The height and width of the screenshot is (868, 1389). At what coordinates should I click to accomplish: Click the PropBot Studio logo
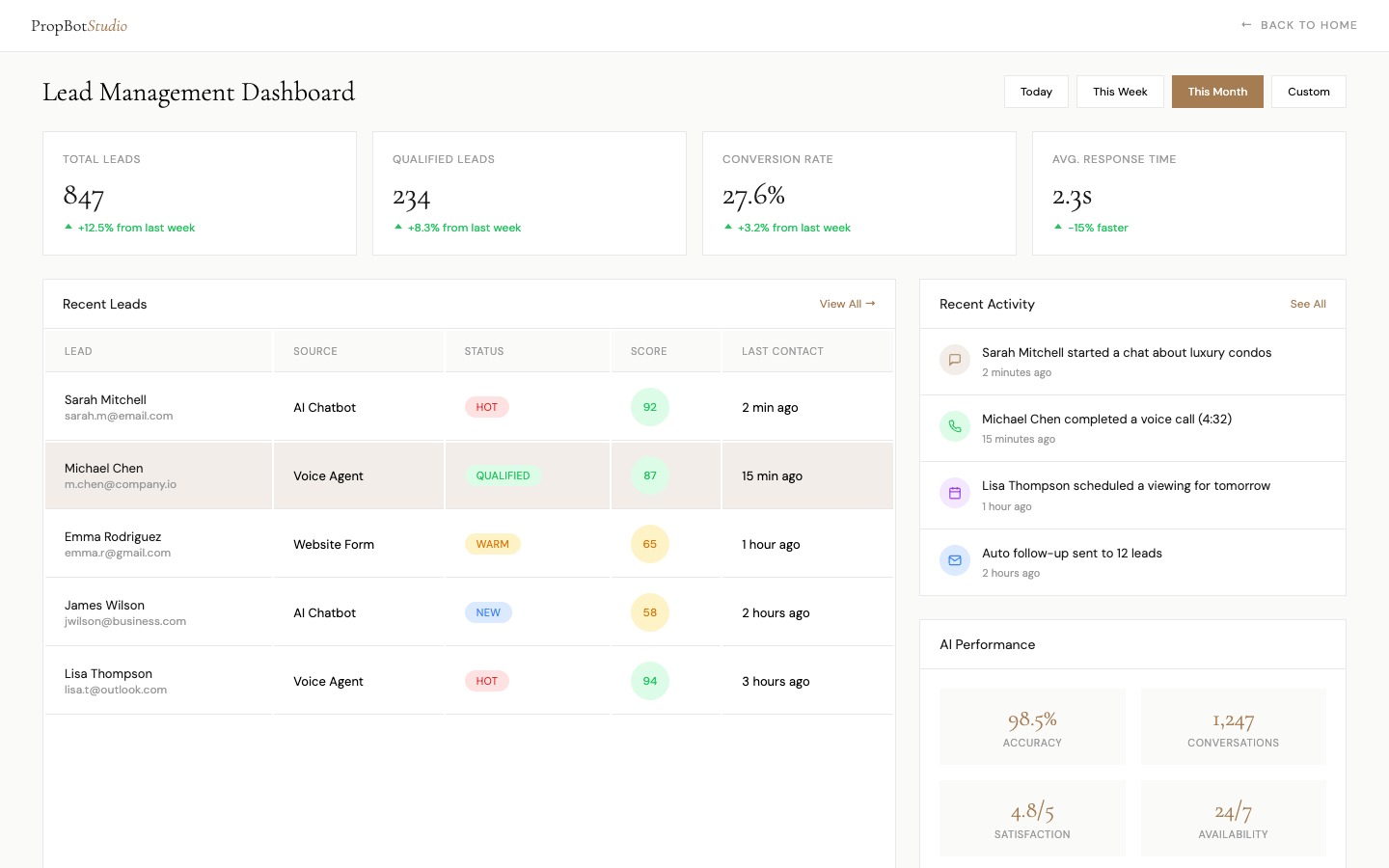pos(79,26)
